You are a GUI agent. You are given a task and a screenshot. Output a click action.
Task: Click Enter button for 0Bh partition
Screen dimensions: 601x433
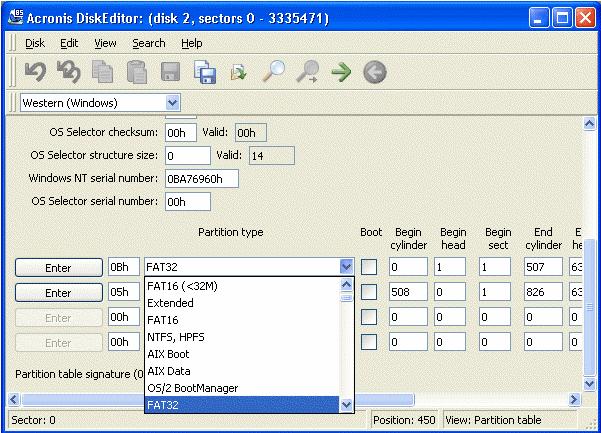tap(59, 267)
